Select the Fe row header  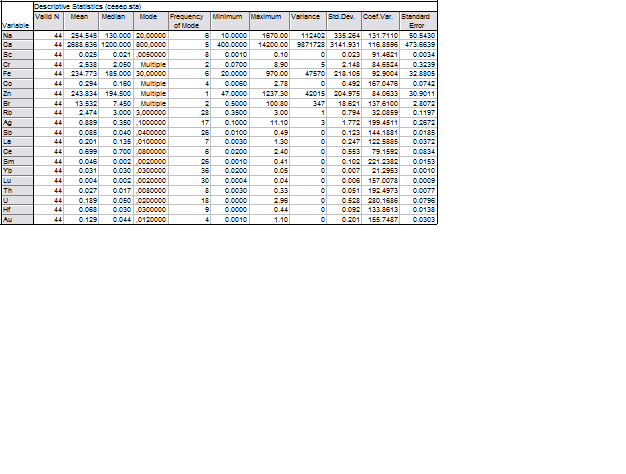17,73
